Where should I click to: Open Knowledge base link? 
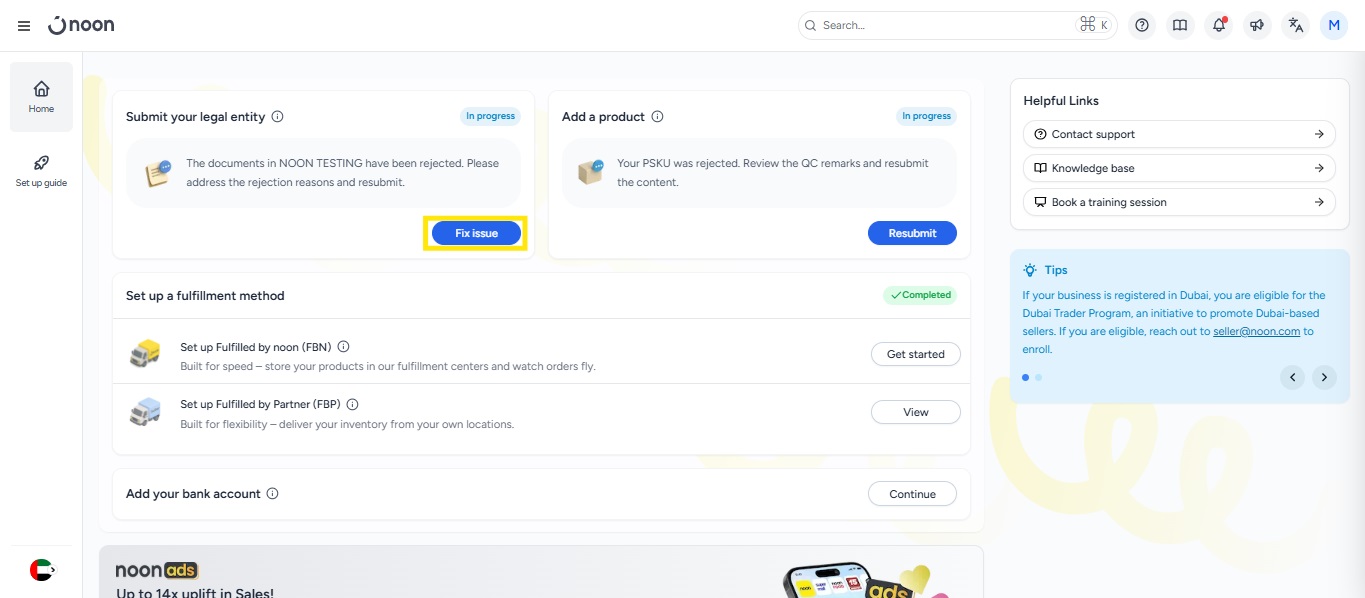(1179, 168)
